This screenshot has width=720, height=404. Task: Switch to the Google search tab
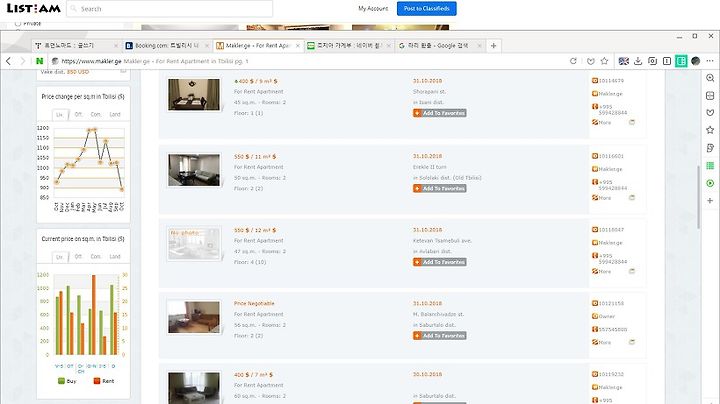(440, 45)
